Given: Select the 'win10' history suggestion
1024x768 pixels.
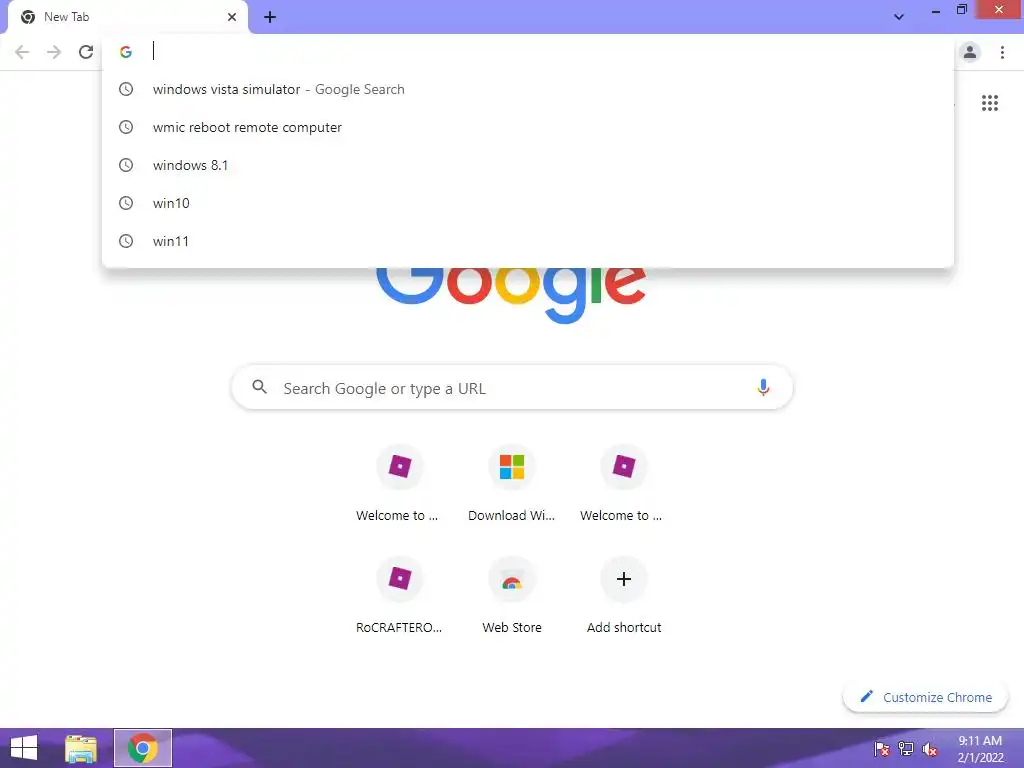Looking at the screenshot, I should click(528, 203).
